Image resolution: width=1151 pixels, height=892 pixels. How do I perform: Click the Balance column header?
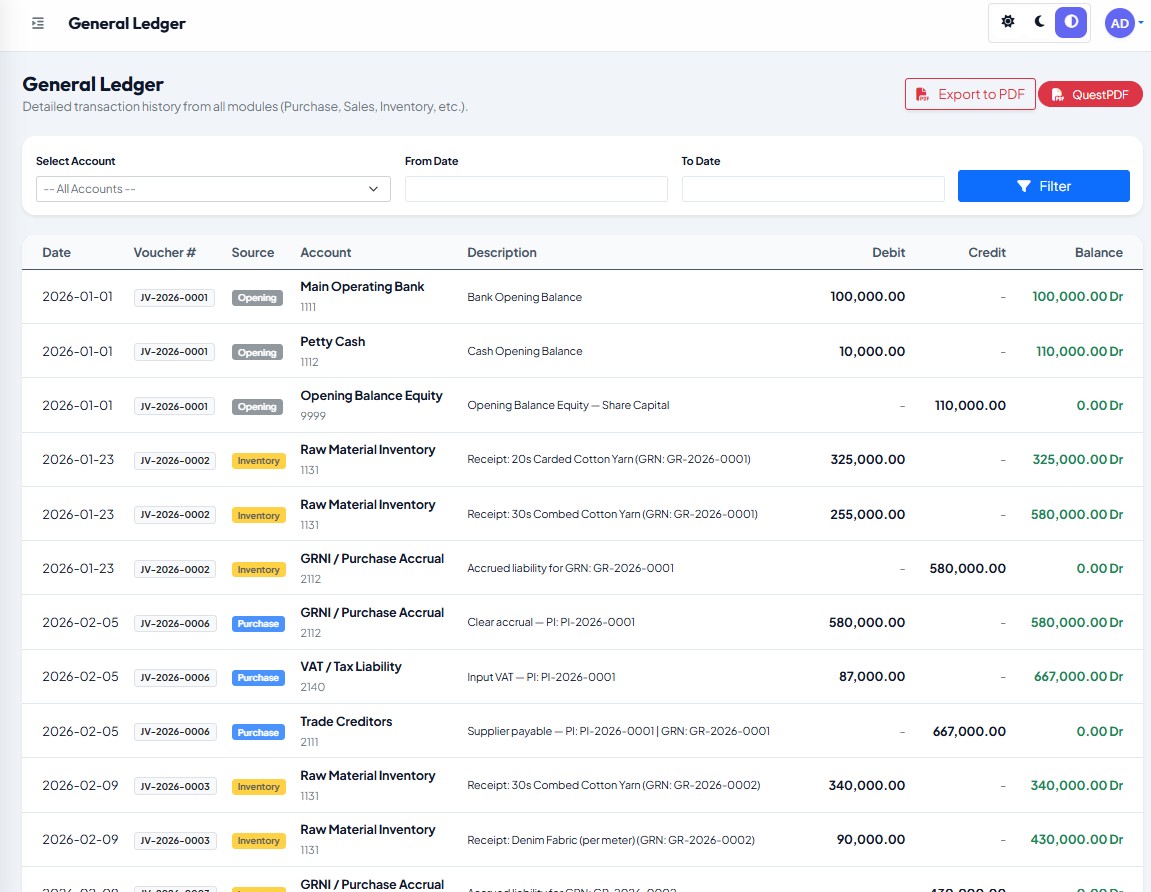(1098, 253)
